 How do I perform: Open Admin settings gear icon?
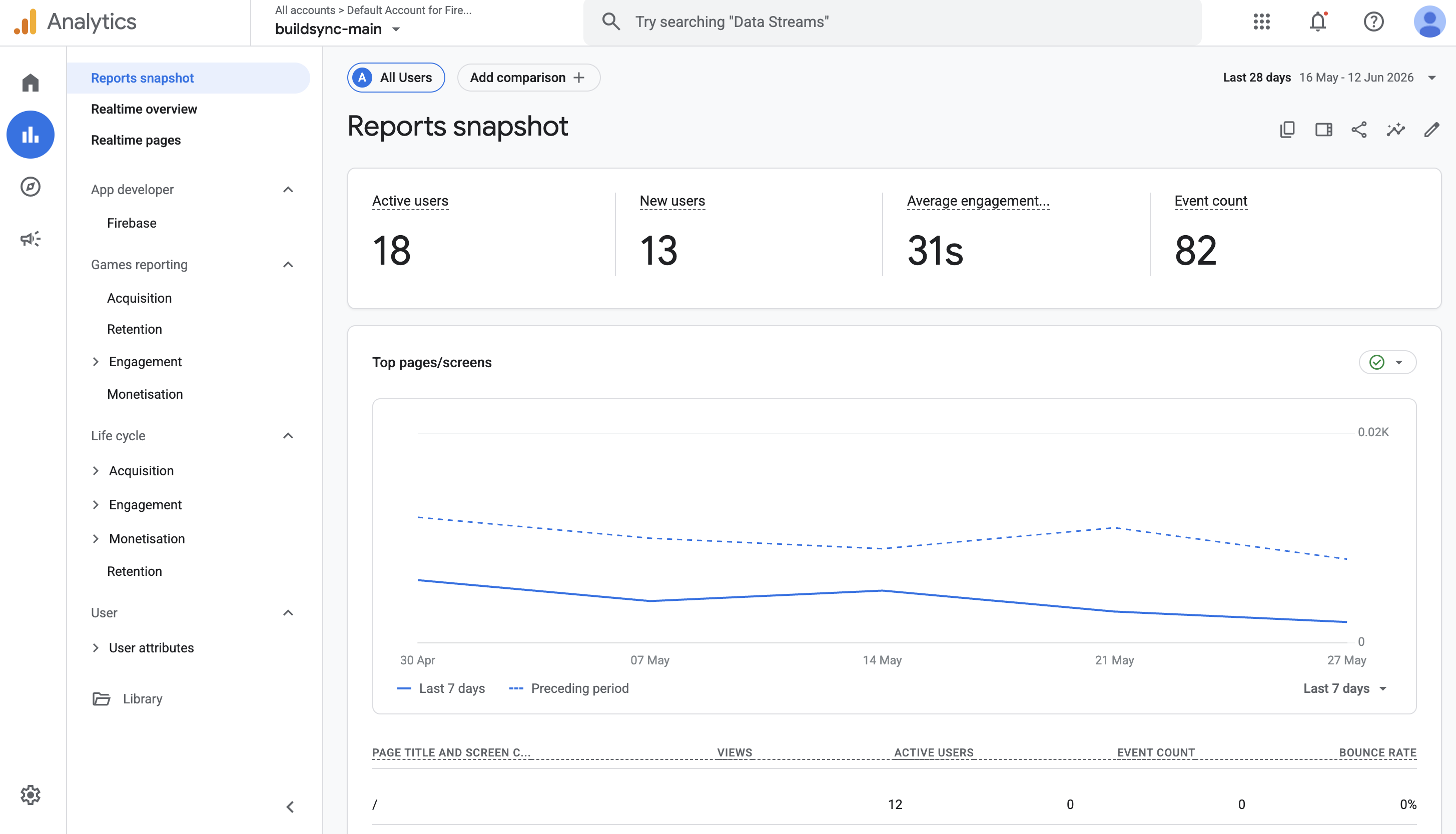click(x=31, y=795)
